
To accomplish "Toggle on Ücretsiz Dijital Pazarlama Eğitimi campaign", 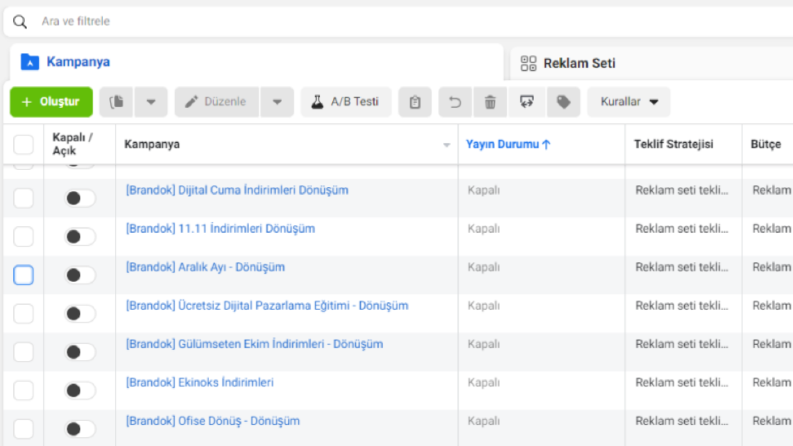I will 80,314.
